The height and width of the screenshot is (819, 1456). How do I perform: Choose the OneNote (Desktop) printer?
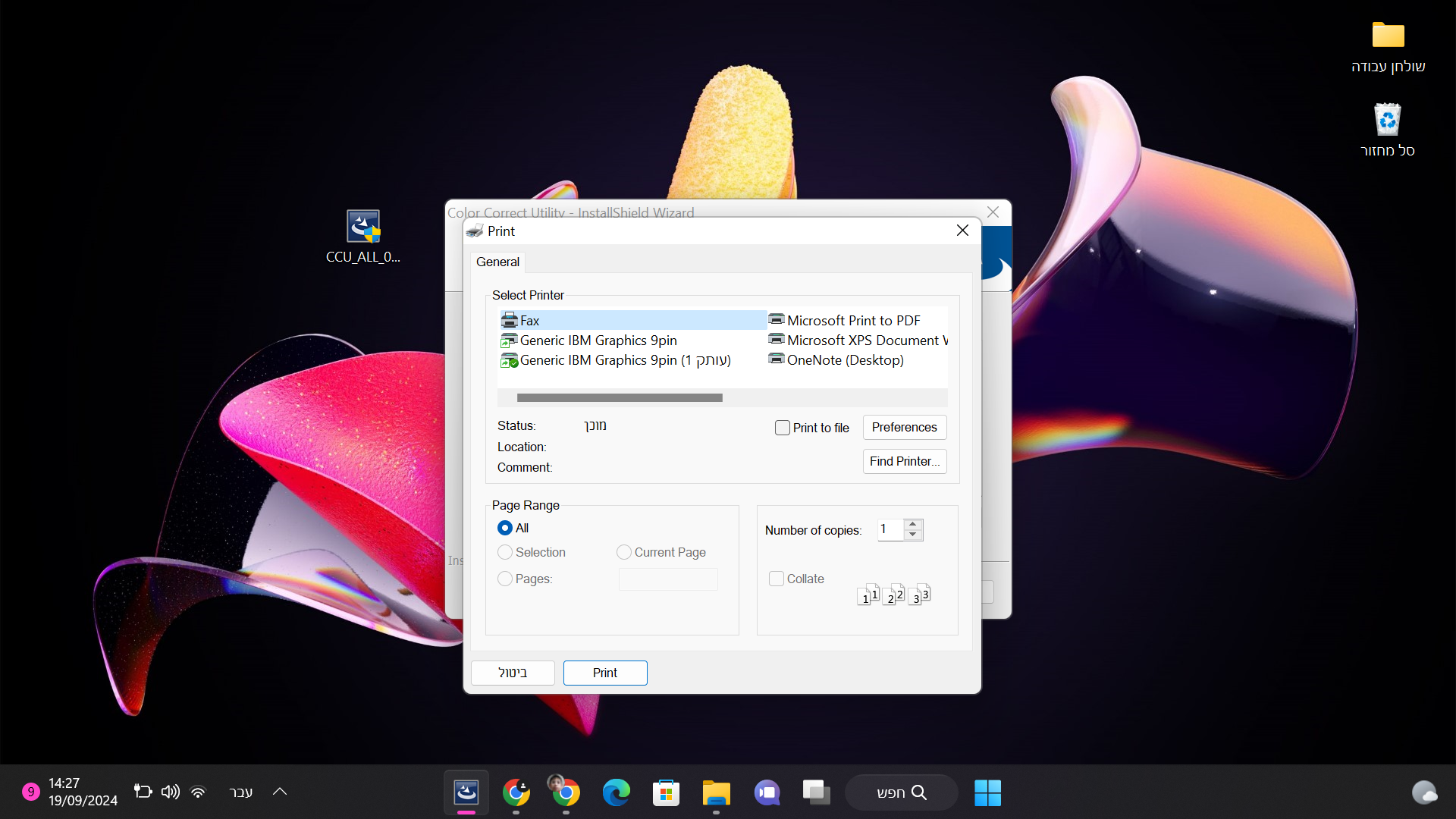tap(845, 360)
